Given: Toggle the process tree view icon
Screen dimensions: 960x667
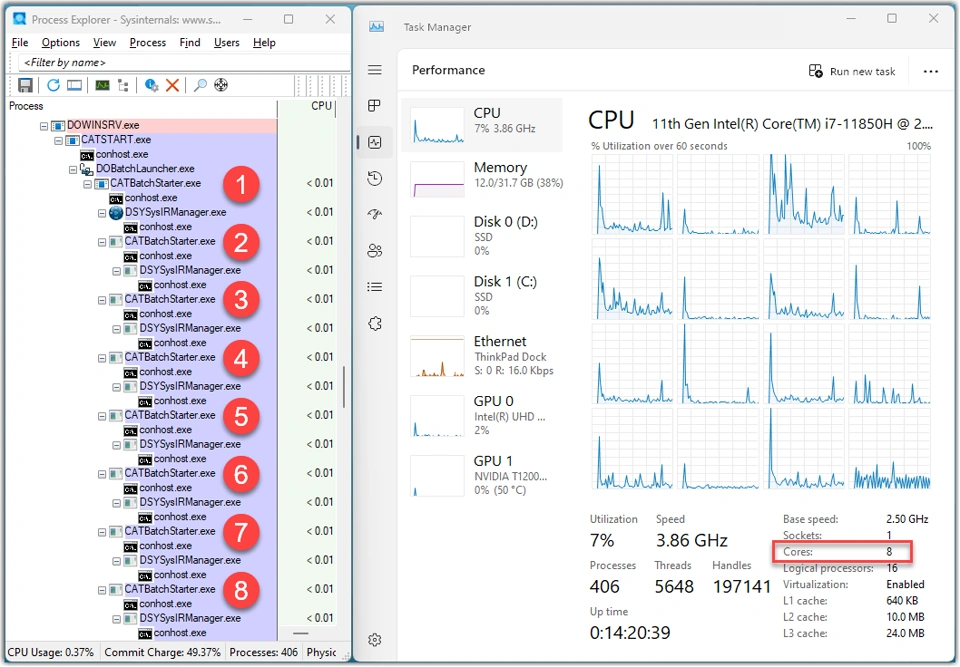Looking at the screenshot, I should click(123, 85).
